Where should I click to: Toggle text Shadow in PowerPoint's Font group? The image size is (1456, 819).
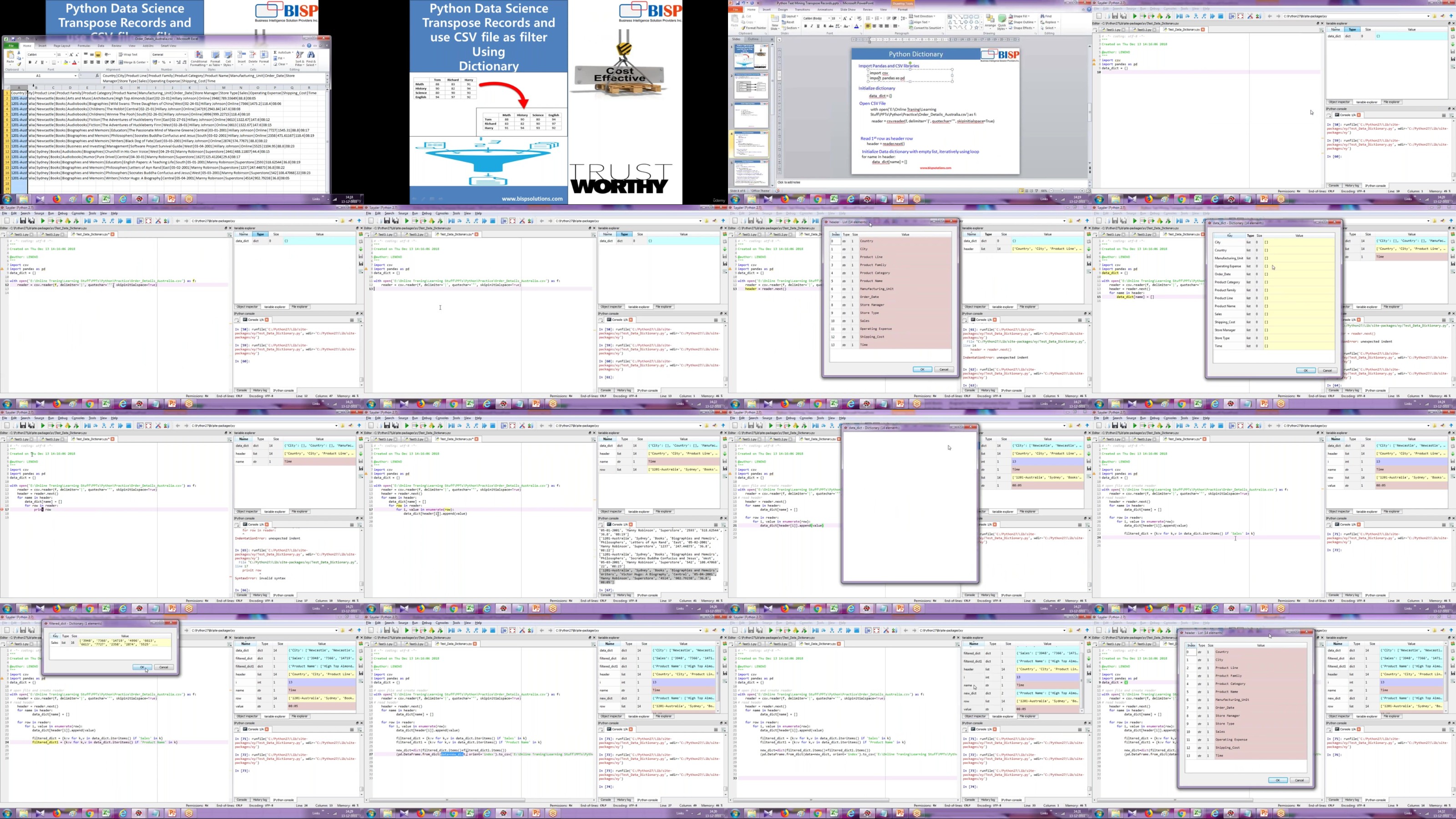(824, 26)
